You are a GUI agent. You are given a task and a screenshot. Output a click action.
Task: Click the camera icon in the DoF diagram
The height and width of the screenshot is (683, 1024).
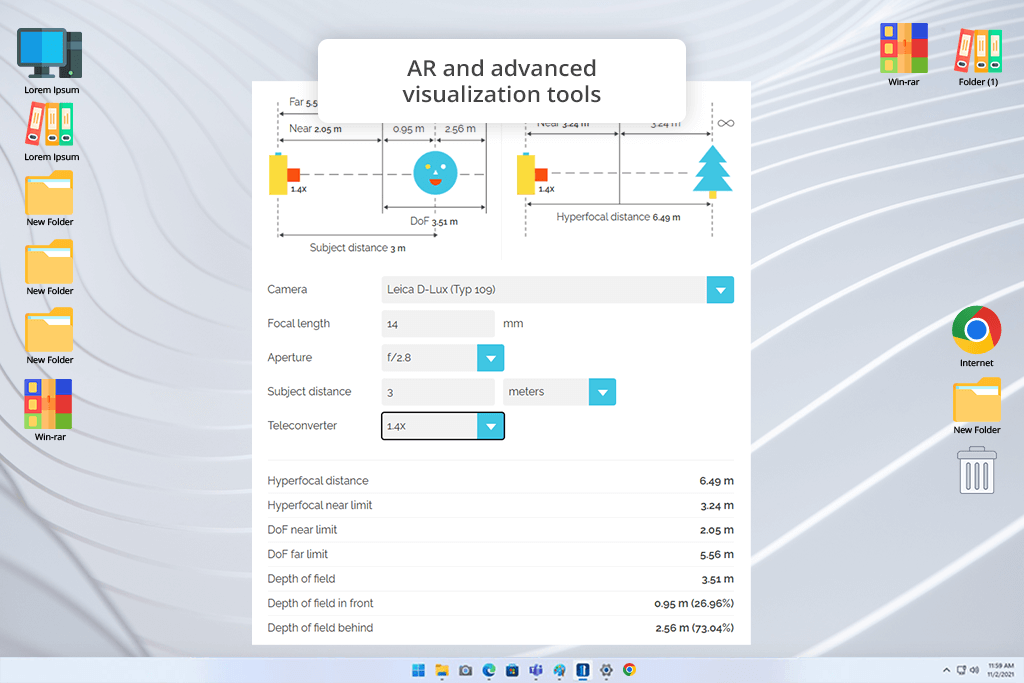(284, 174)
